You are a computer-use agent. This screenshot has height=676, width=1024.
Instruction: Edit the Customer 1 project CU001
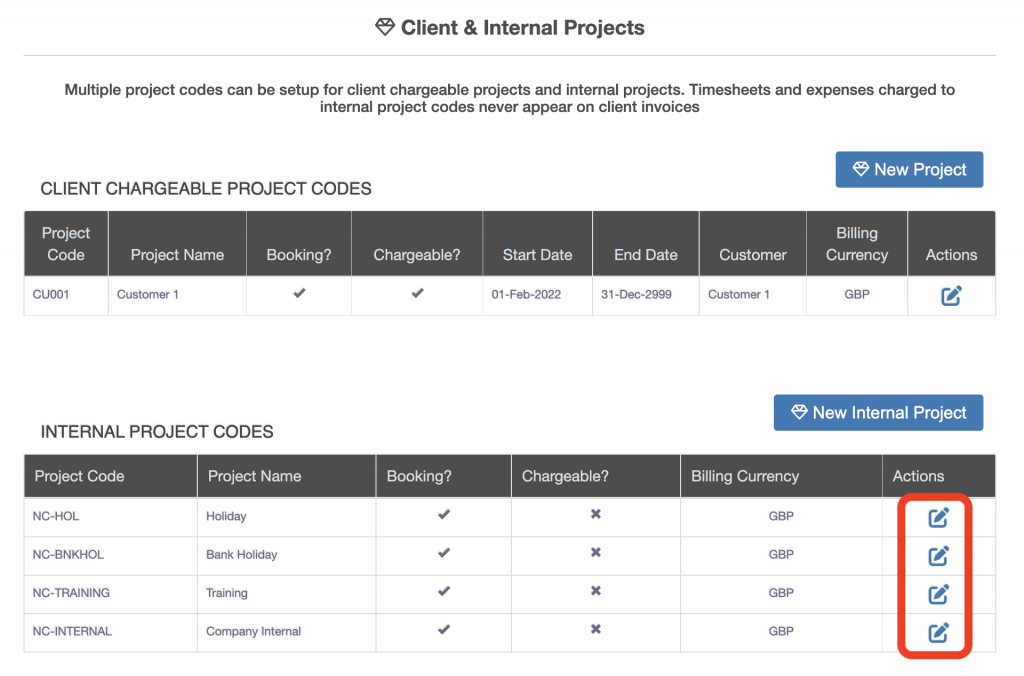(x=951, y=295)
